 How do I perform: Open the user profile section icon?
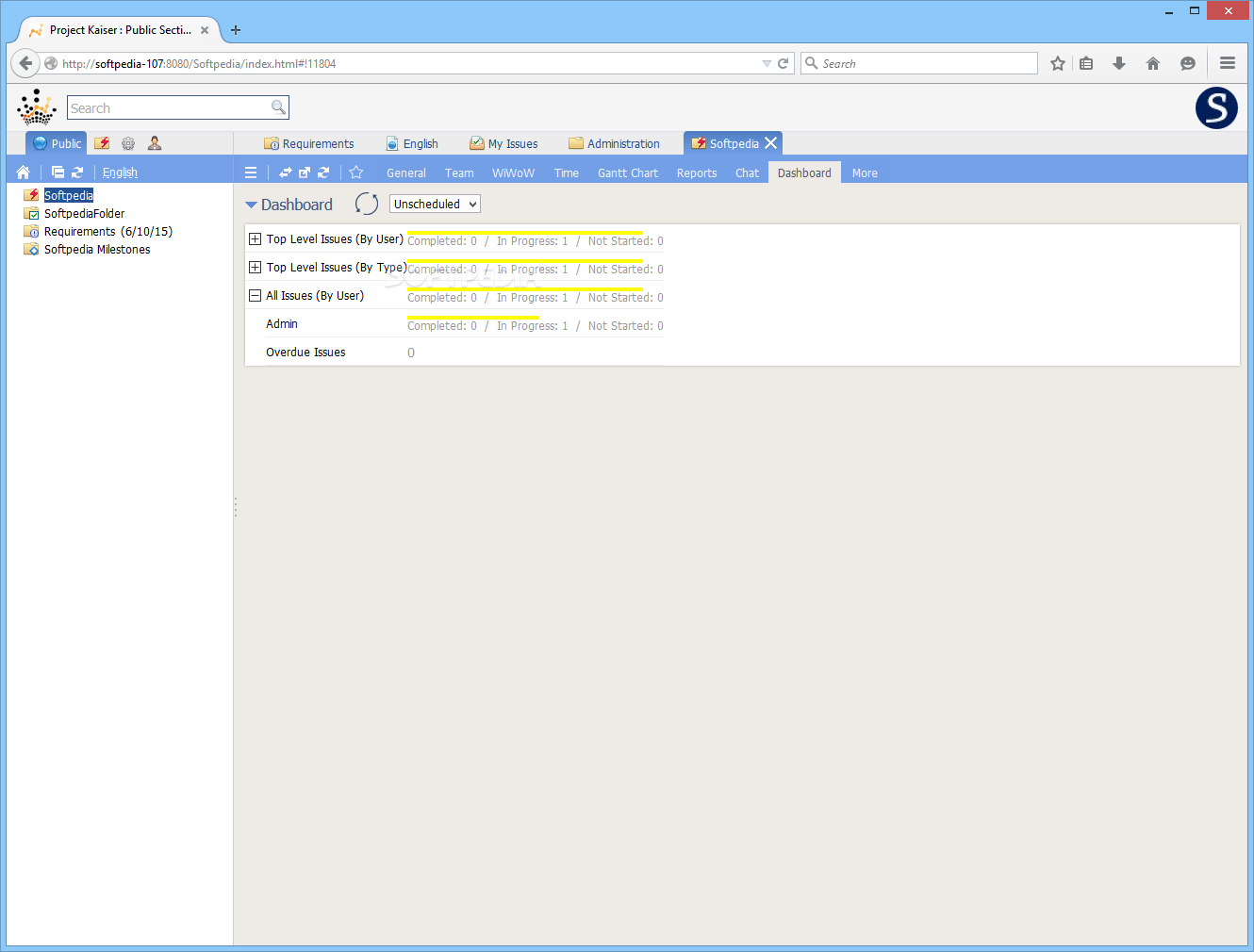[155, 143]
